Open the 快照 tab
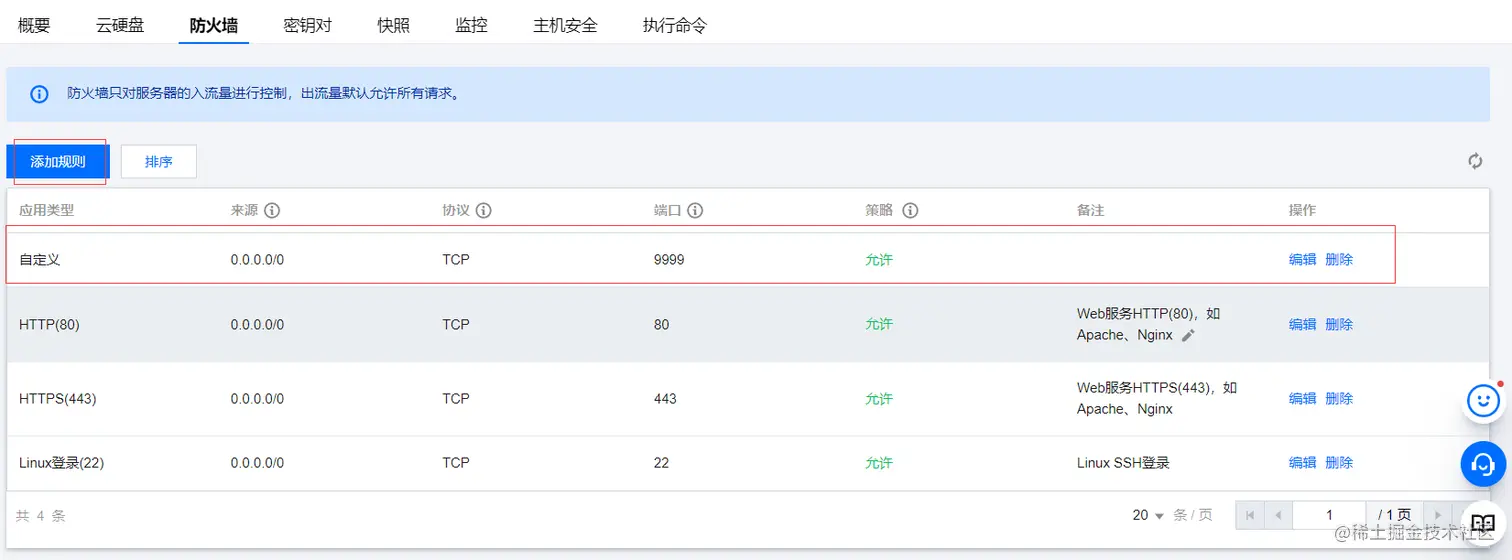1512x560 pixels. point(394,25)
